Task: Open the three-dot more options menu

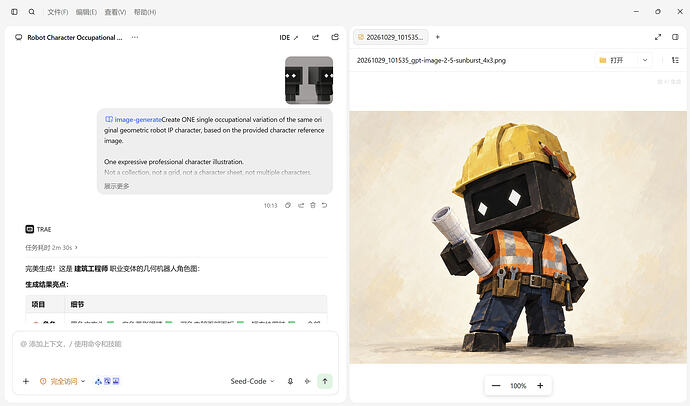Action: click(135, 37)
